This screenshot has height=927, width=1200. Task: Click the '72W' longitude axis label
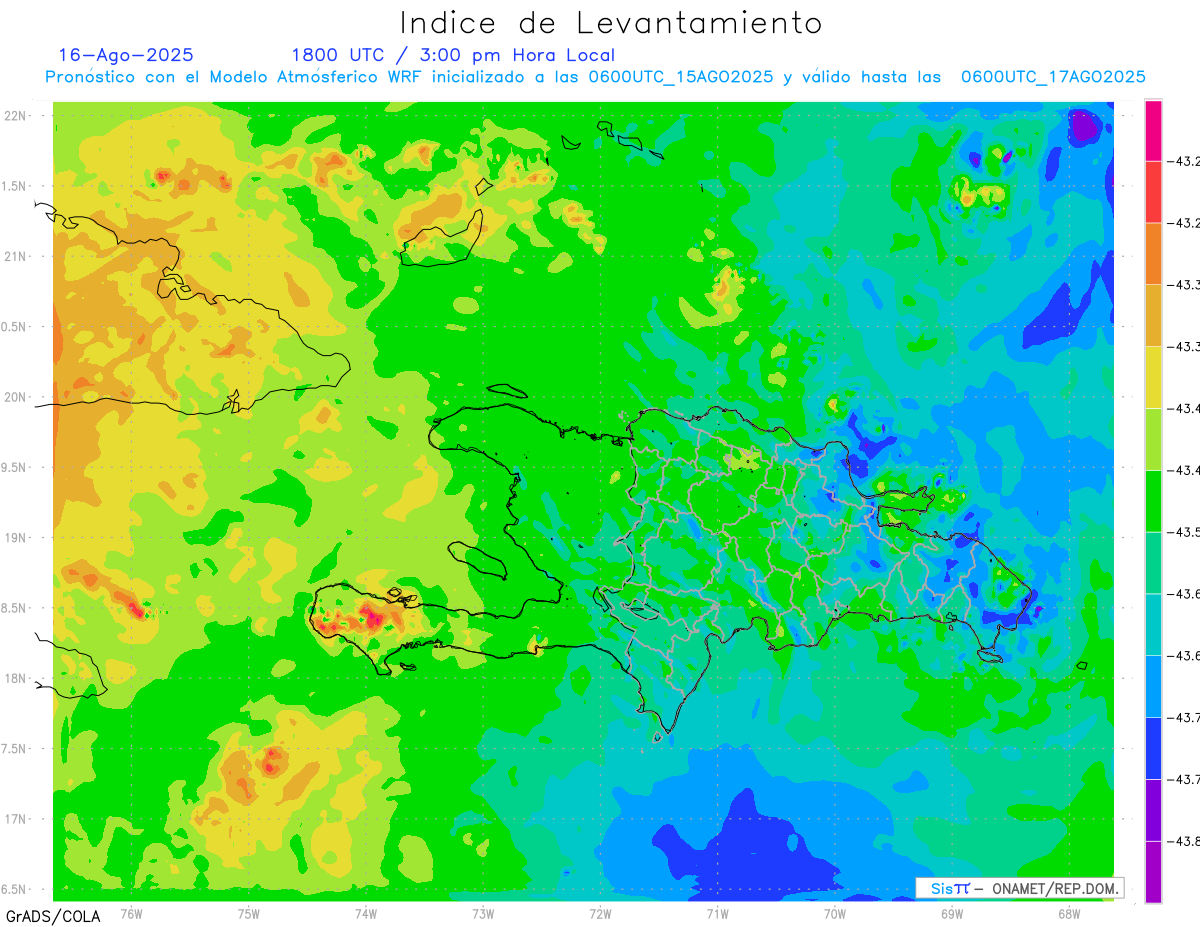tap(600, 913)
